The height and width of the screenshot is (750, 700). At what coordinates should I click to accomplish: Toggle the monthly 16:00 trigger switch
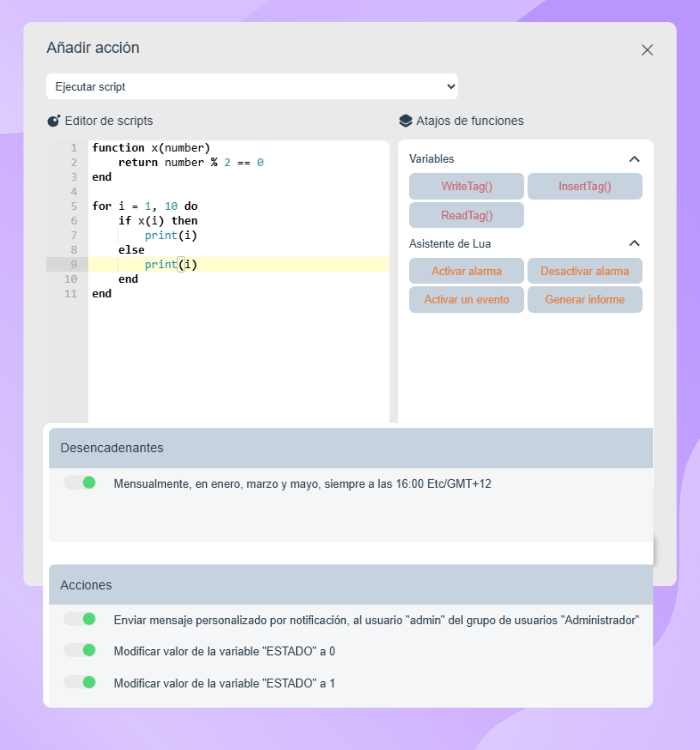(x=80, y=483)
